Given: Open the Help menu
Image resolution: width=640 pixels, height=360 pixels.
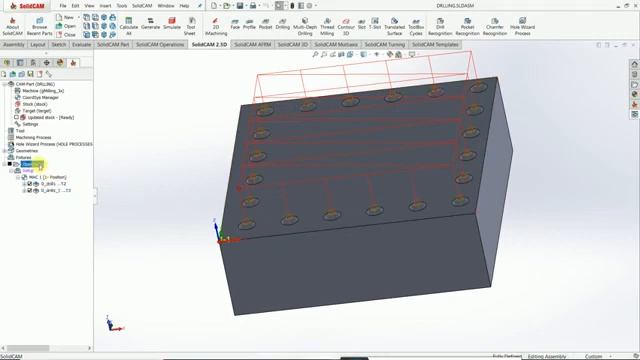Looking at the screenshot, I should click(x=184, y=6).
